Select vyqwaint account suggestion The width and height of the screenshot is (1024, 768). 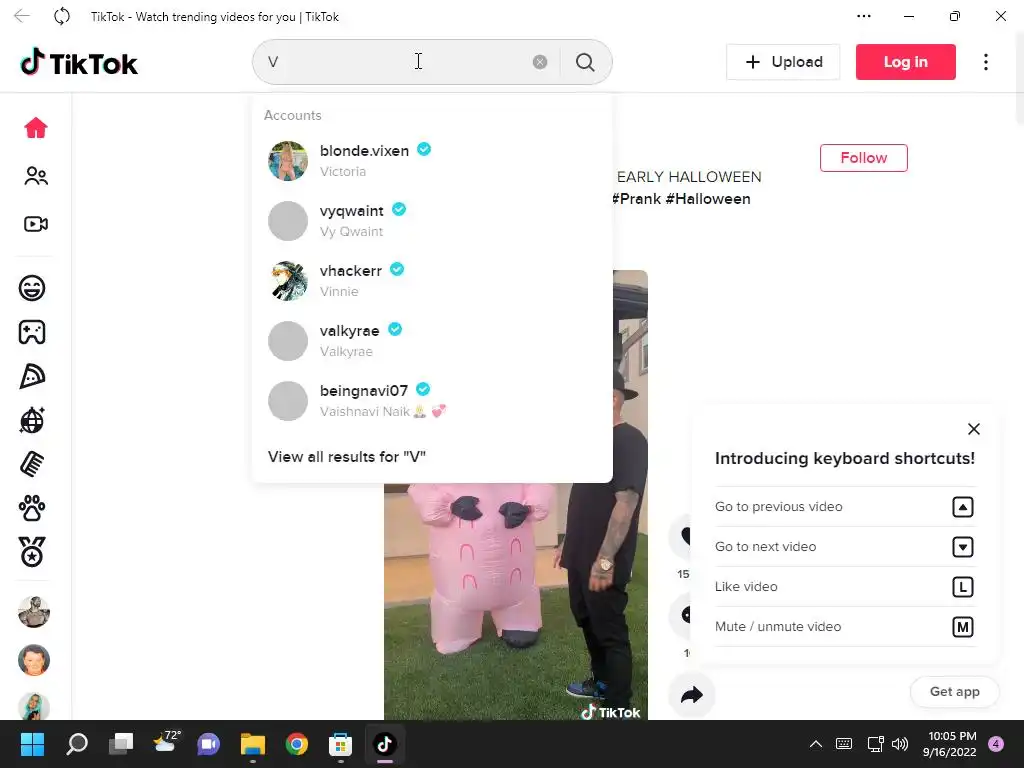click(432, 221)
